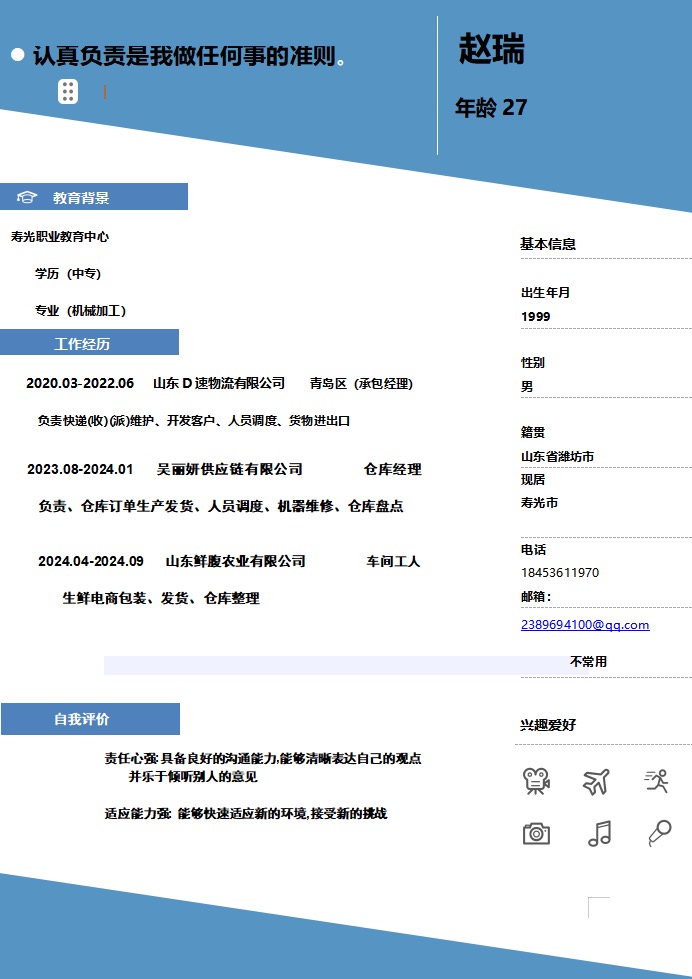Screen dimensions: 692x979
Task: Click the white bullet beside the motto
Action: pos(17,55)
